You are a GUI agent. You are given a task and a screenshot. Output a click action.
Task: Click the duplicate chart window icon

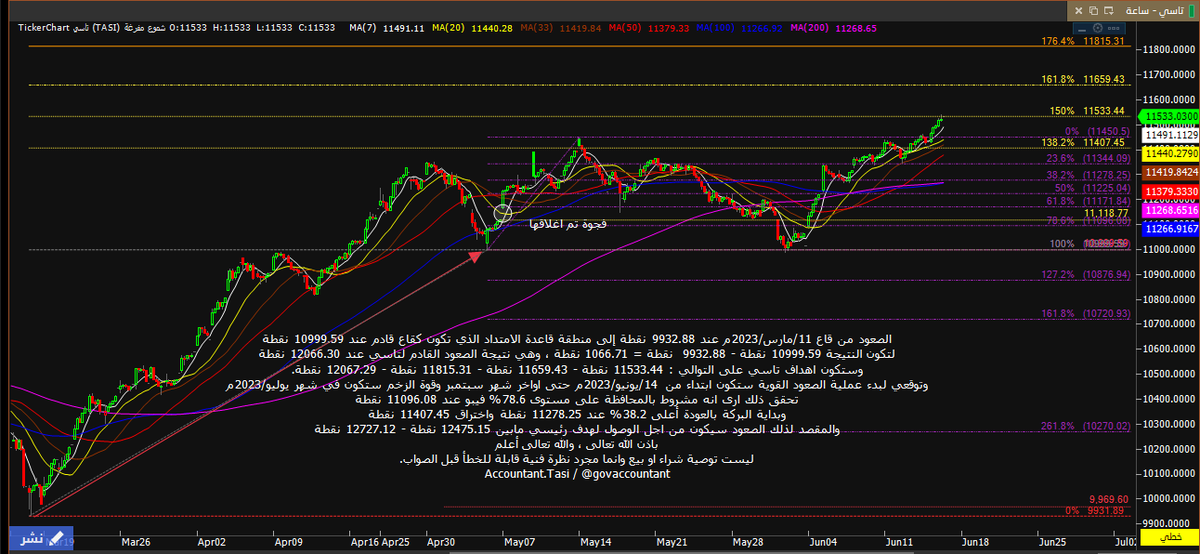1093,11
